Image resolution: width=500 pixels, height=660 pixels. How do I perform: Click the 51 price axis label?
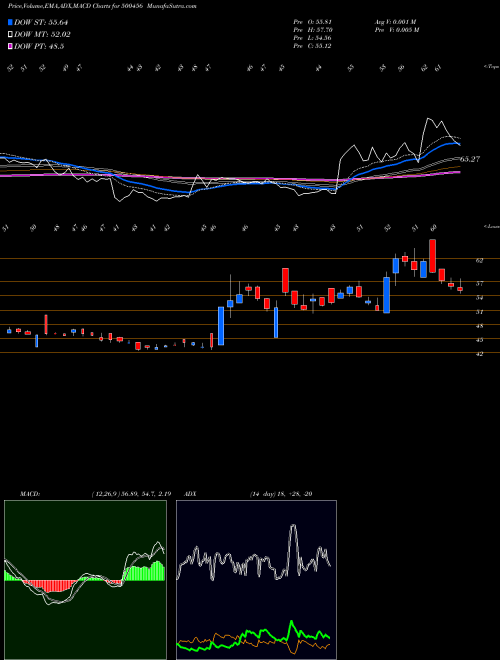point(479,312)
